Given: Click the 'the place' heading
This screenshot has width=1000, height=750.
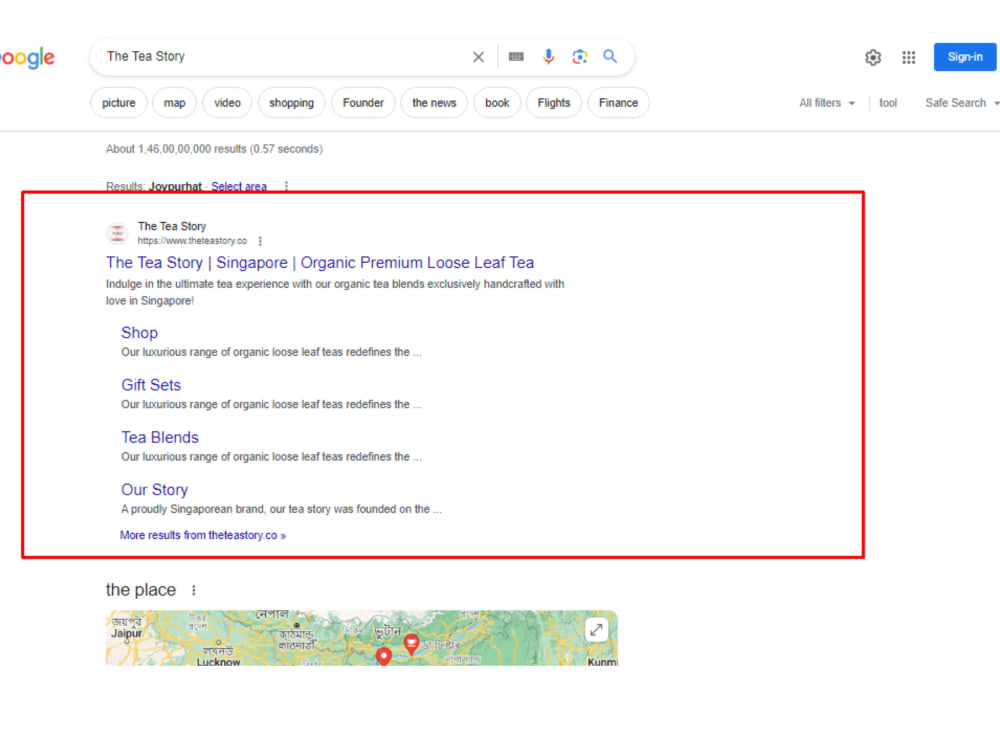Looking at the screenshot, I should click(x=140, y=590).
